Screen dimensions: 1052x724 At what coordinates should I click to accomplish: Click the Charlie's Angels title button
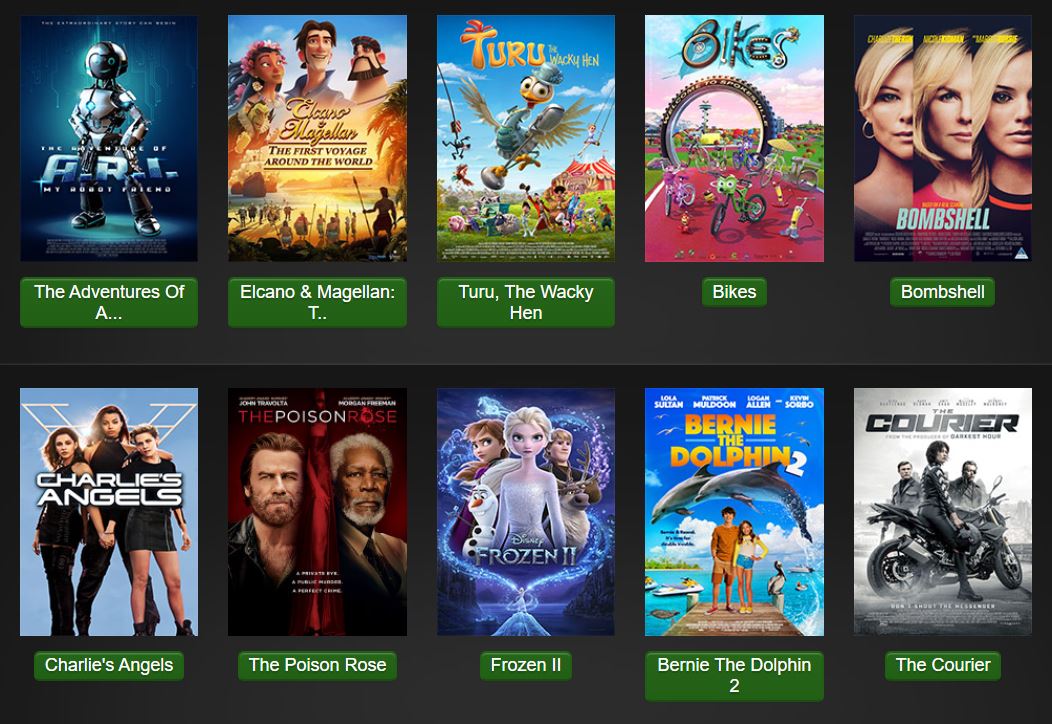click(109, 665)
